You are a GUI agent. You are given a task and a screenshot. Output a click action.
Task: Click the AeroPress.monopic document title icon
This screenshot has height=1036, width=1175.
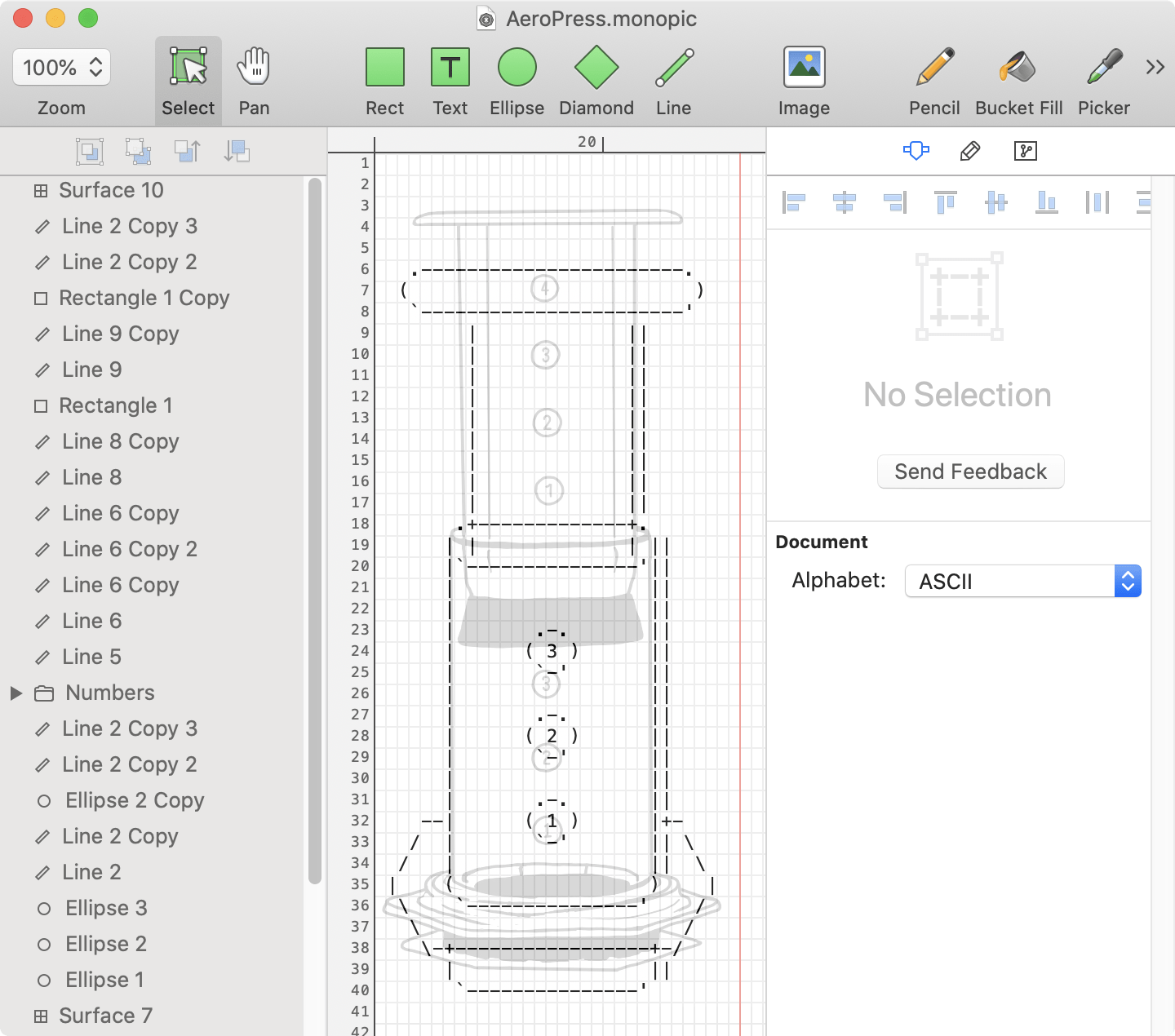pyautogui.click(x=486, y=19)
